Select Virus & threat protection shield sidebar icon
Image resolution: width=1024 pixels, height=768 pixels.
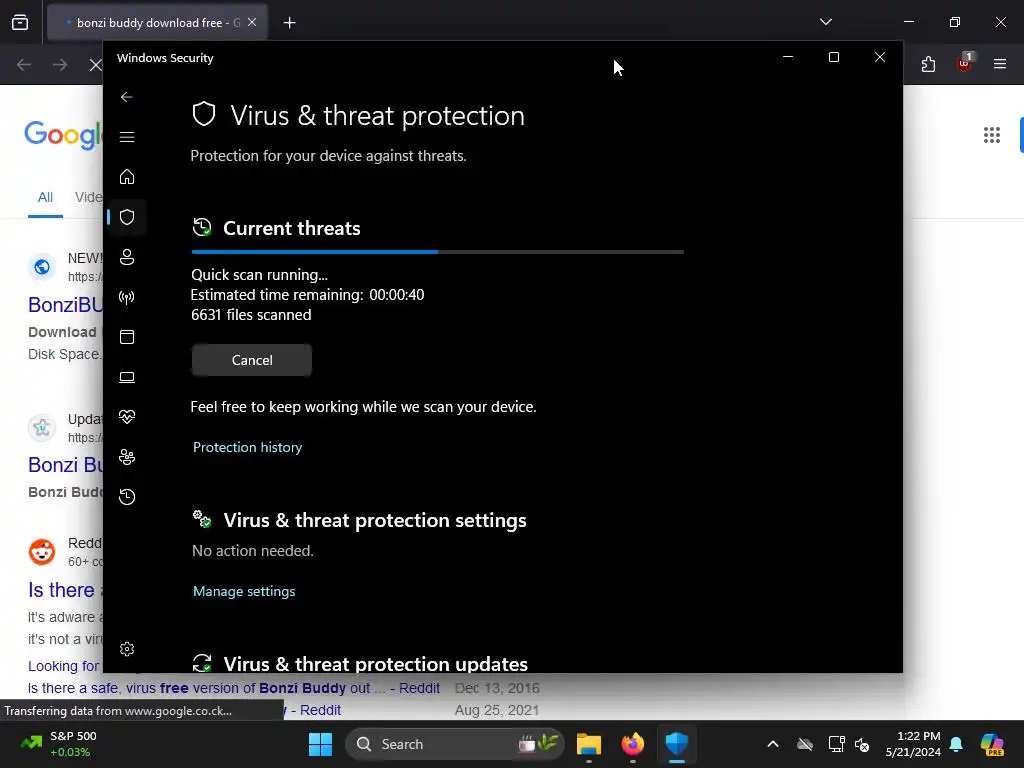[x=127, y=217]
